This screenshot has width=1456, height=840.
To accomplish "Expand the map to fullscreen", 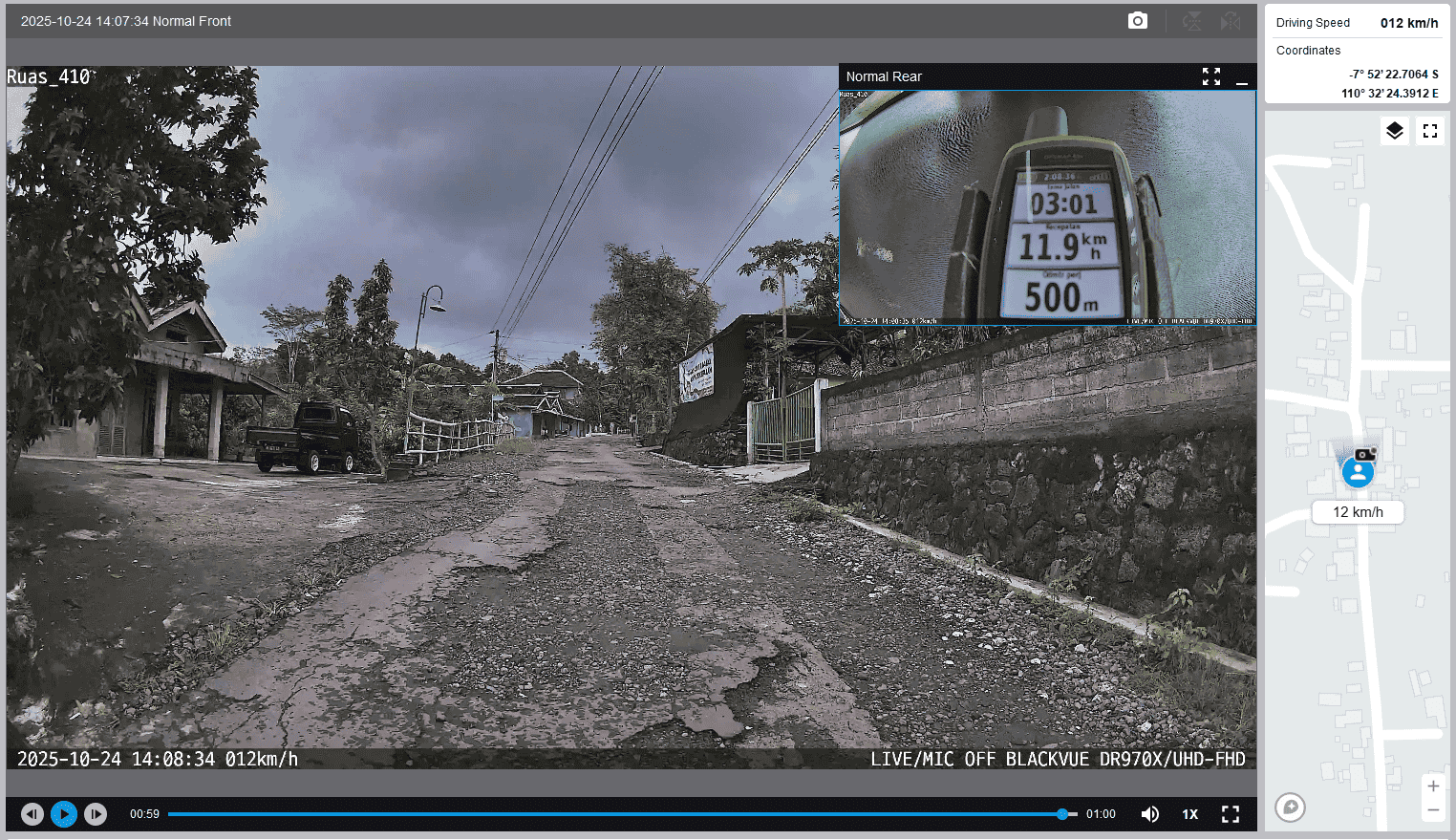I will point(1429,131).
